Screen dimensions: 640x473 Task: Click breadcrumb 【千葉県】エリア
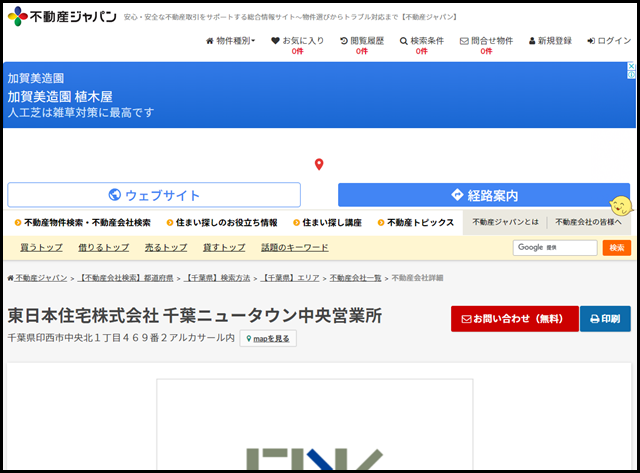(x=290, y=278)
